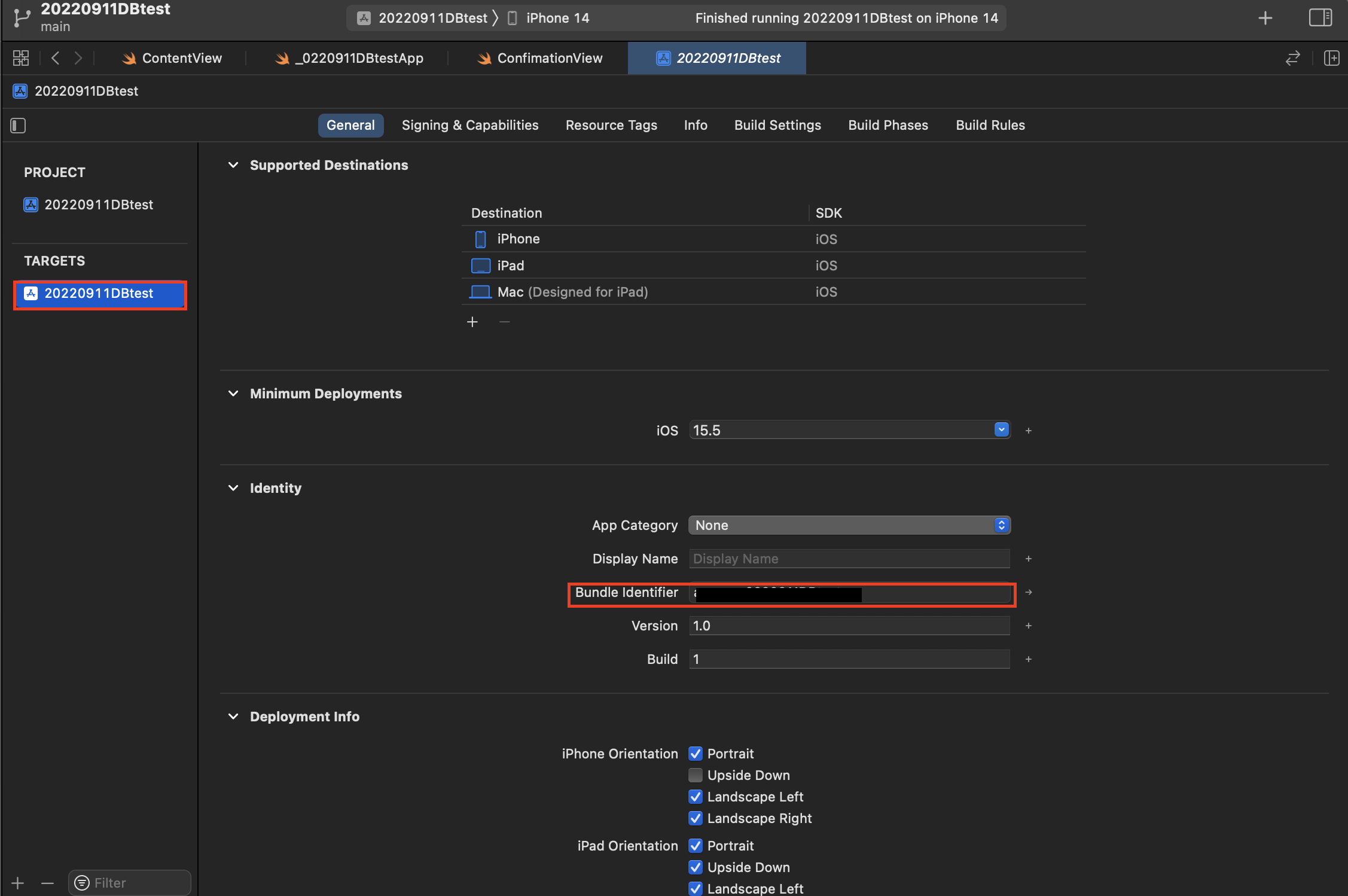Image resolution: width=1348 pixels, height=896 pixels.
Task: Click the Build number input field
Action: (x=850, y=659)
